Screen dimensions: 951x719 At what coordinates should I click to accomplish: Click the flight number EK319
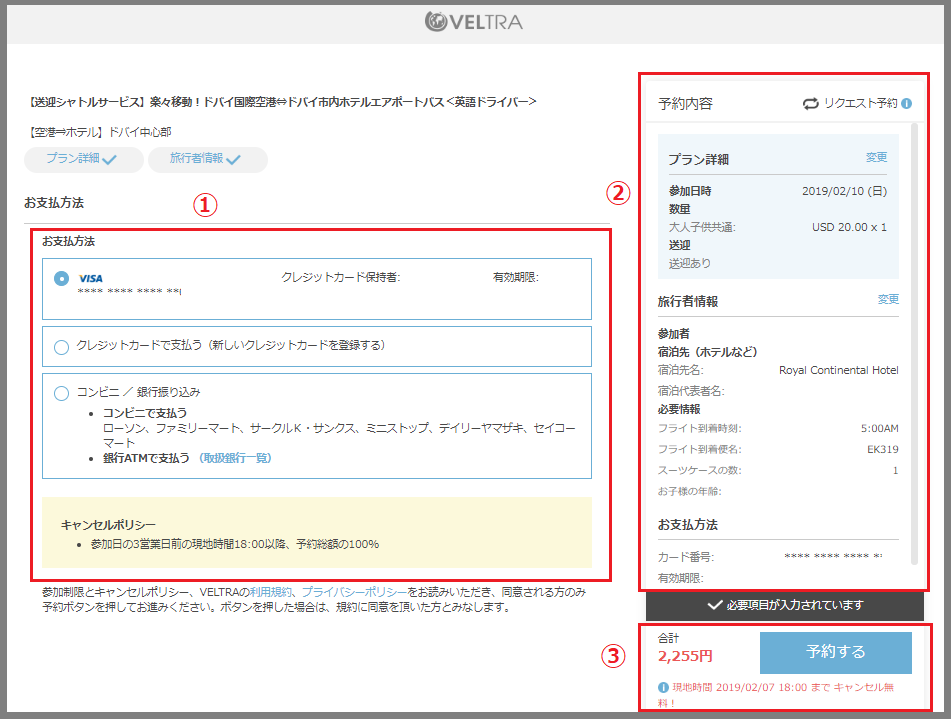882,450
